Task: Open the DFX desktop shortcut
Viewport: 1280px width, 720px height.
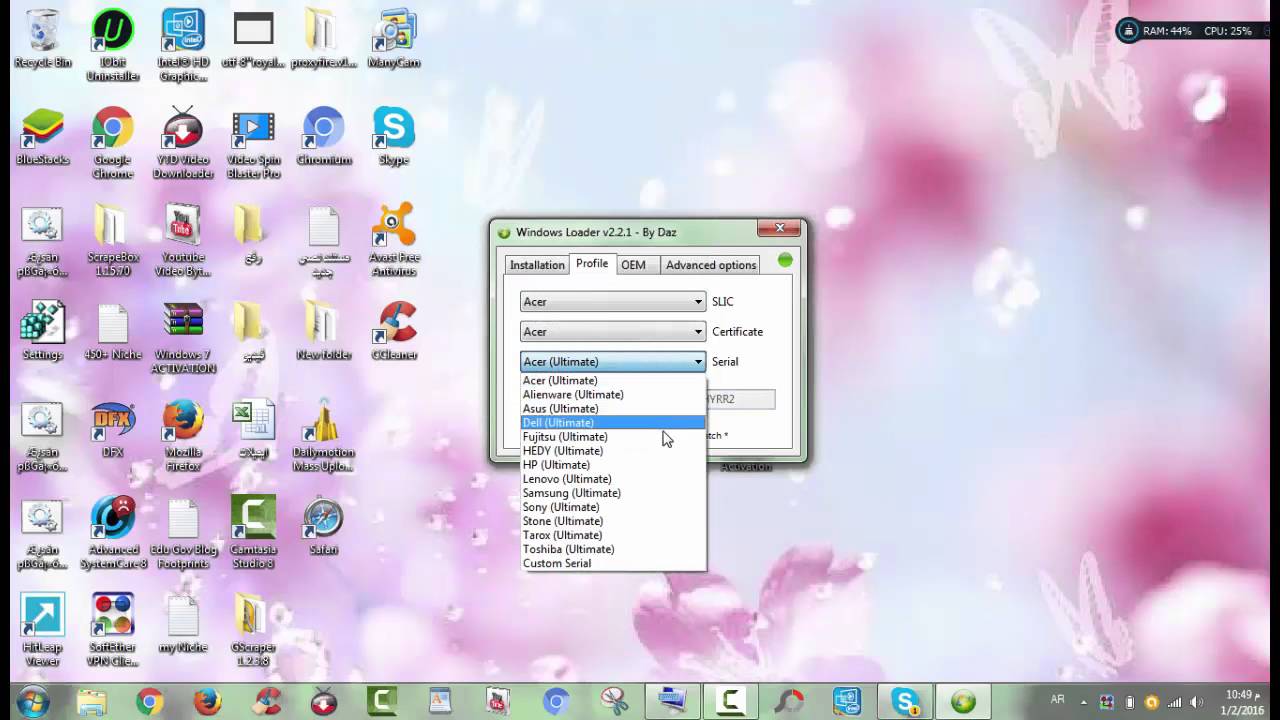Action: coord(112,429)
